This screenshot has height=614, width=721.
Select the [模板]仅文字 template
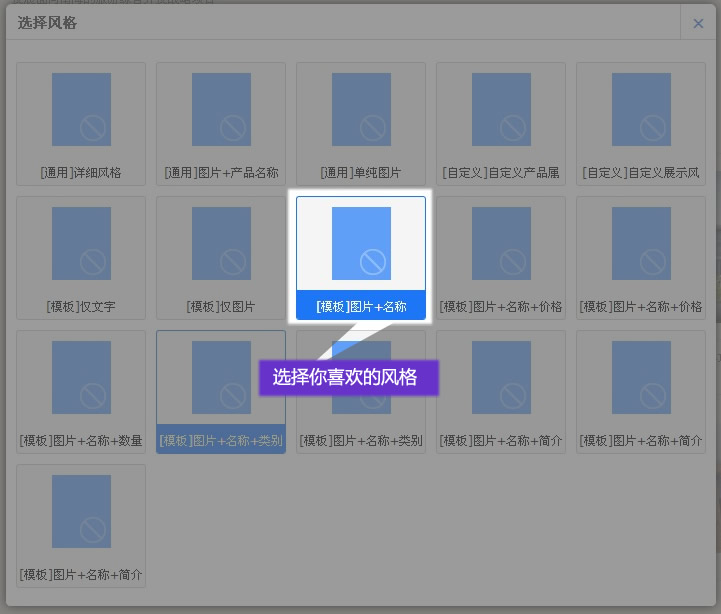coord(81,257)
